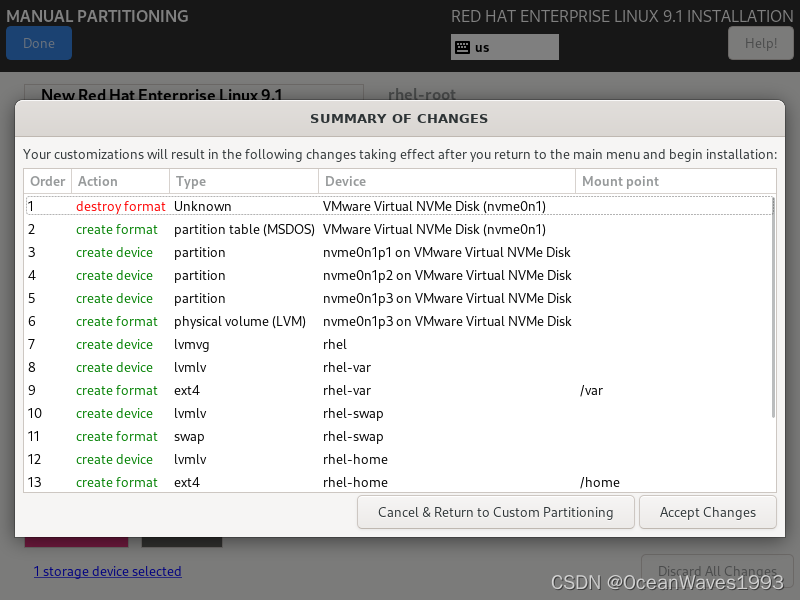Select row 8 rhel-var lvmlv device cell
The width and height of the screenshot is (800, 600).
(347, 367)
